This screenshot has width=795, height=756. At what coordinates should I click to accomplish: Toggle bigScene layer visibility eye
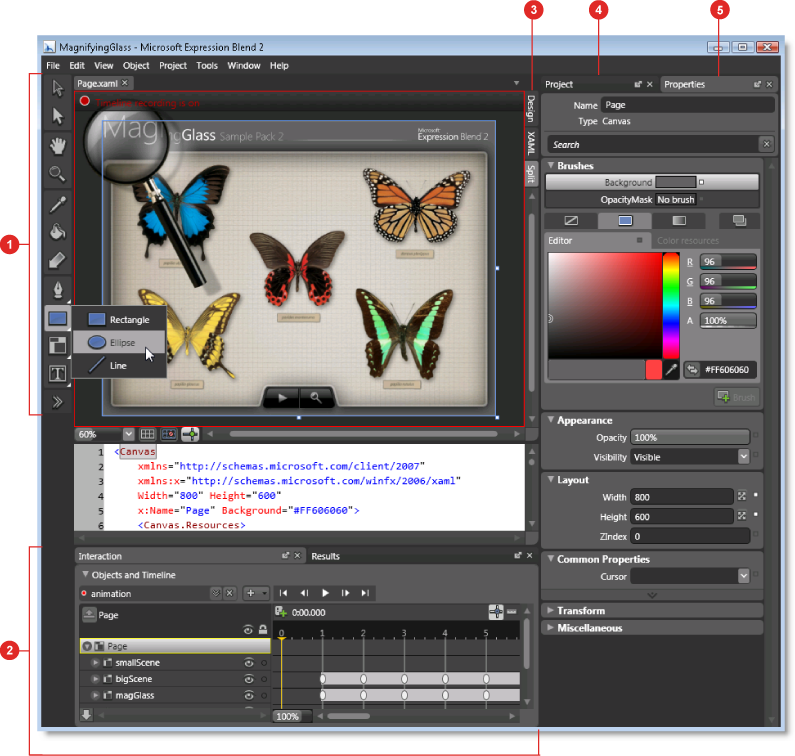coord(248,679)
